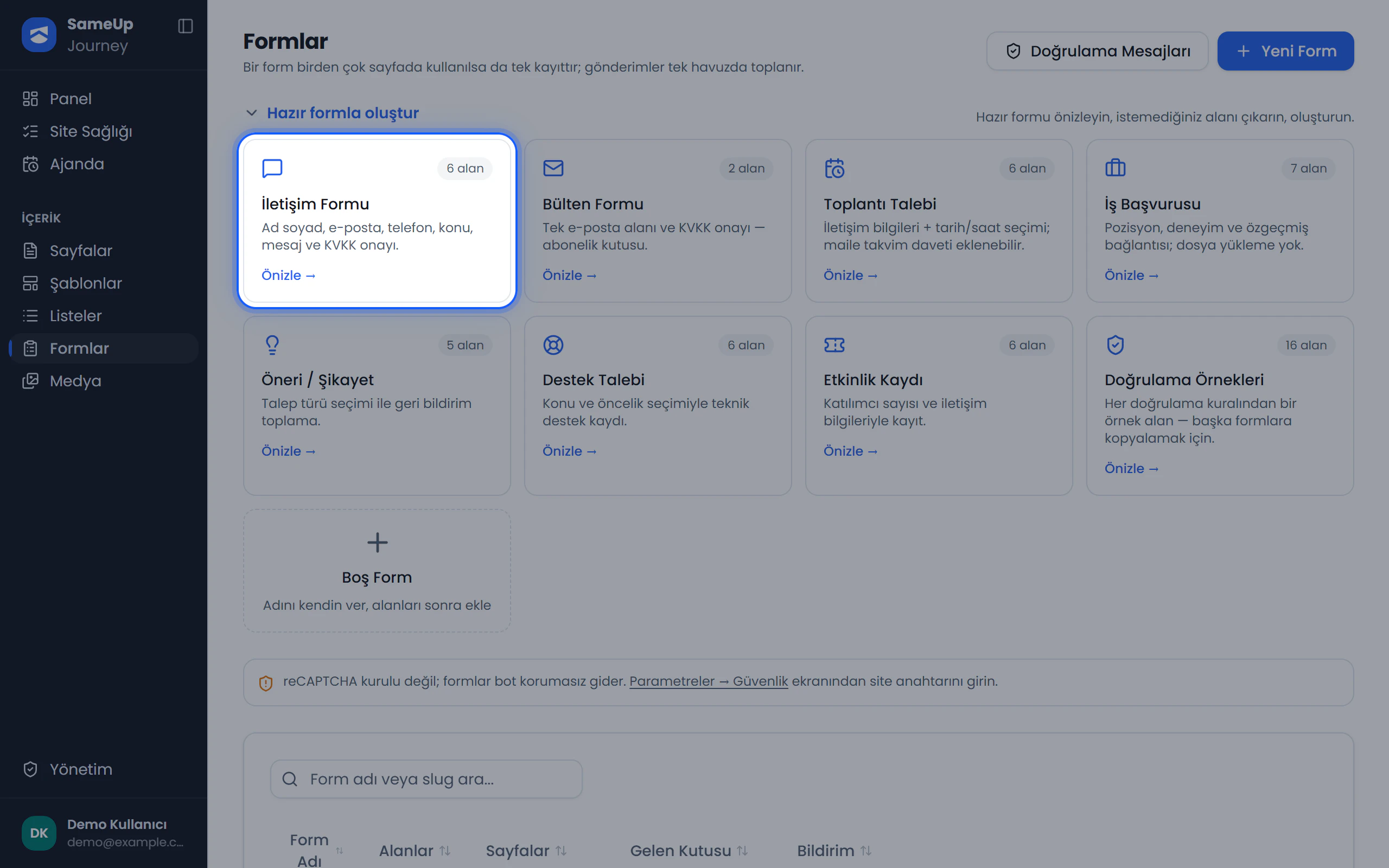The width and height of the screenshot is (1389, 868).
Task: Go to Medya in the sidebar
Action: click(104, 381)
